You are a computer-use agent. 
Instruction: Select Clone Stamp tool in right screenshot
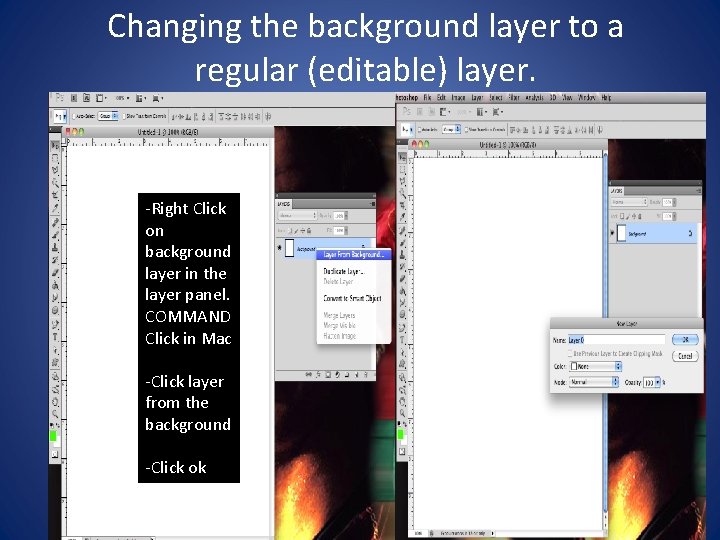402,254
